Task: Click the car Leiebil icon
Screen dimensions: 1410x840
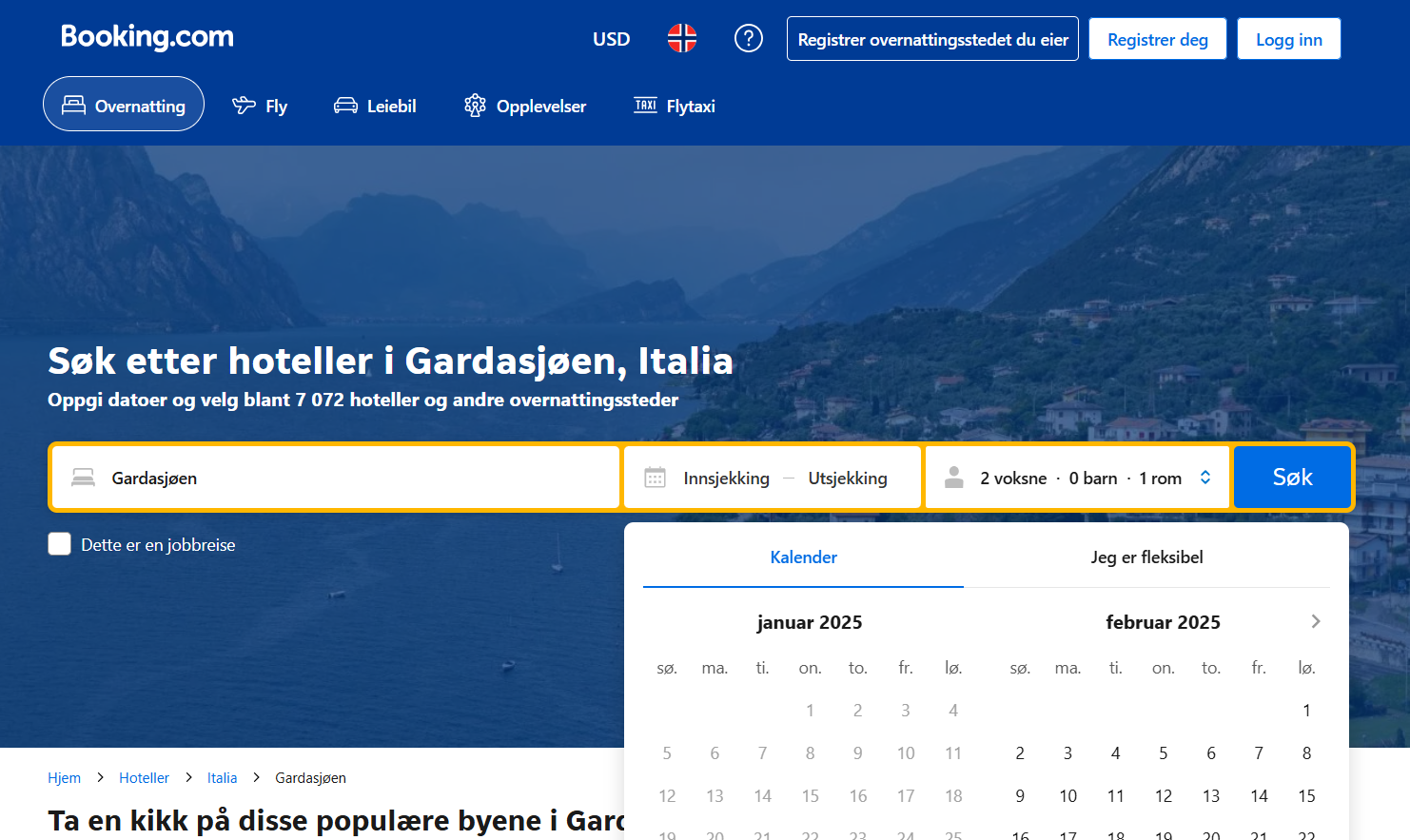Action: click(x=345, y=106)
